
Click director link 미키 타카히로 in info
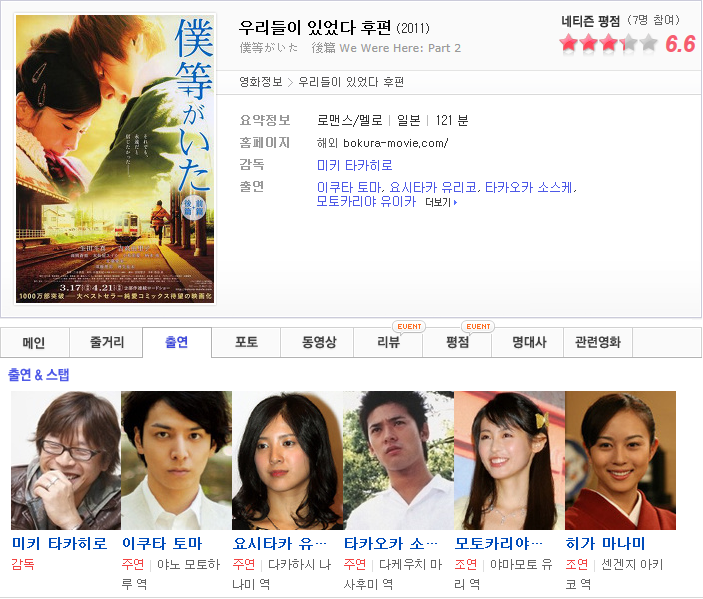pos(354,165)
